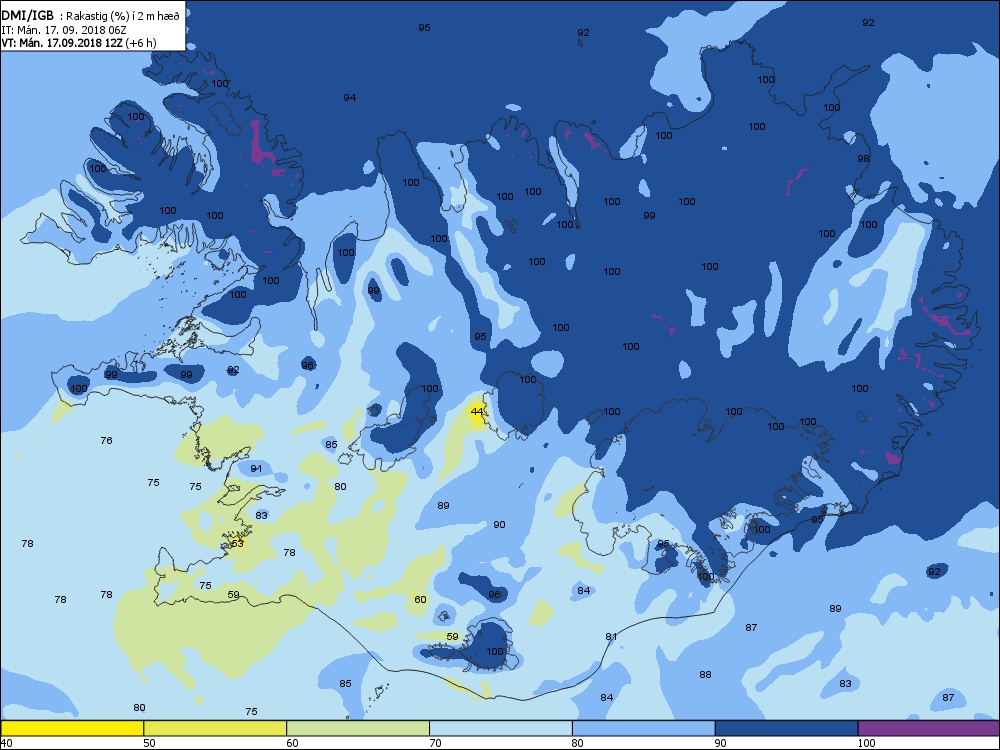Click the medium blue 80–90 legend swatch

point(643,728)
